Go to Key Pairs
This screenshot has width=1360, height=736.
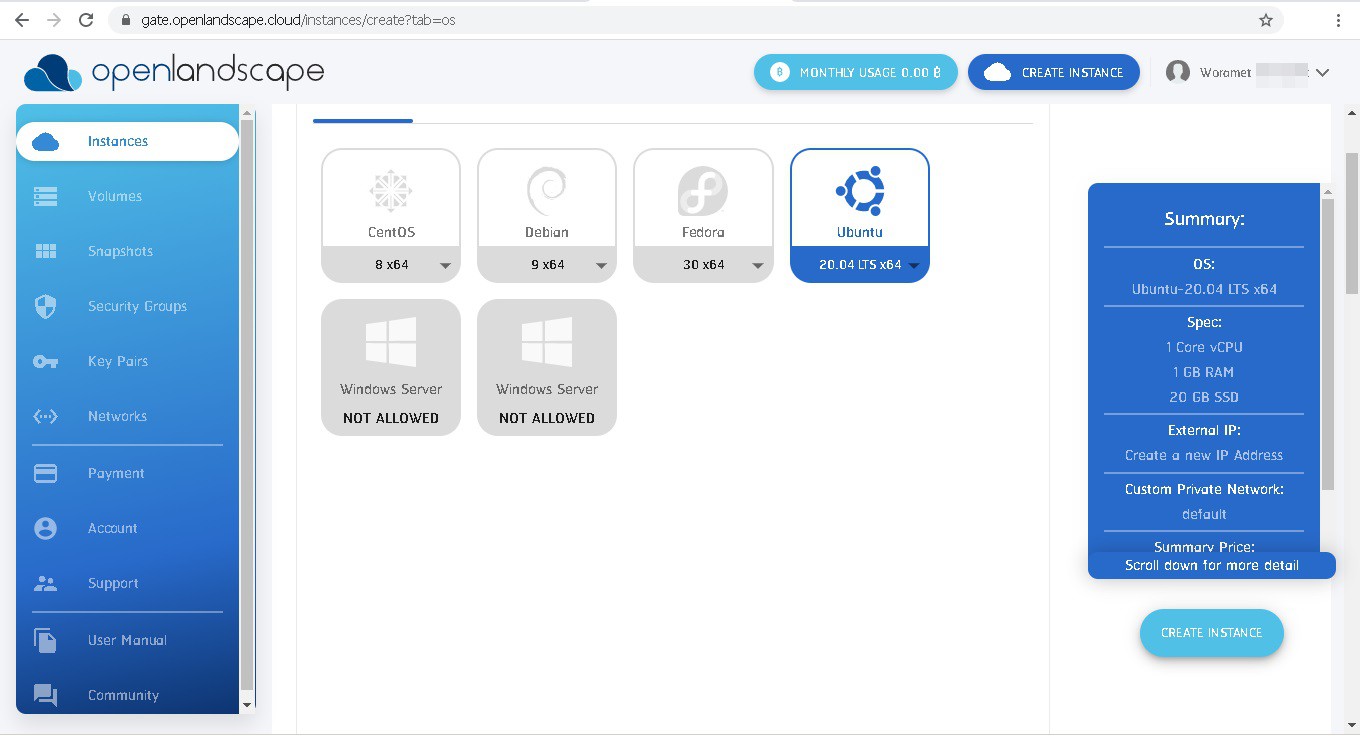[127, 361]
